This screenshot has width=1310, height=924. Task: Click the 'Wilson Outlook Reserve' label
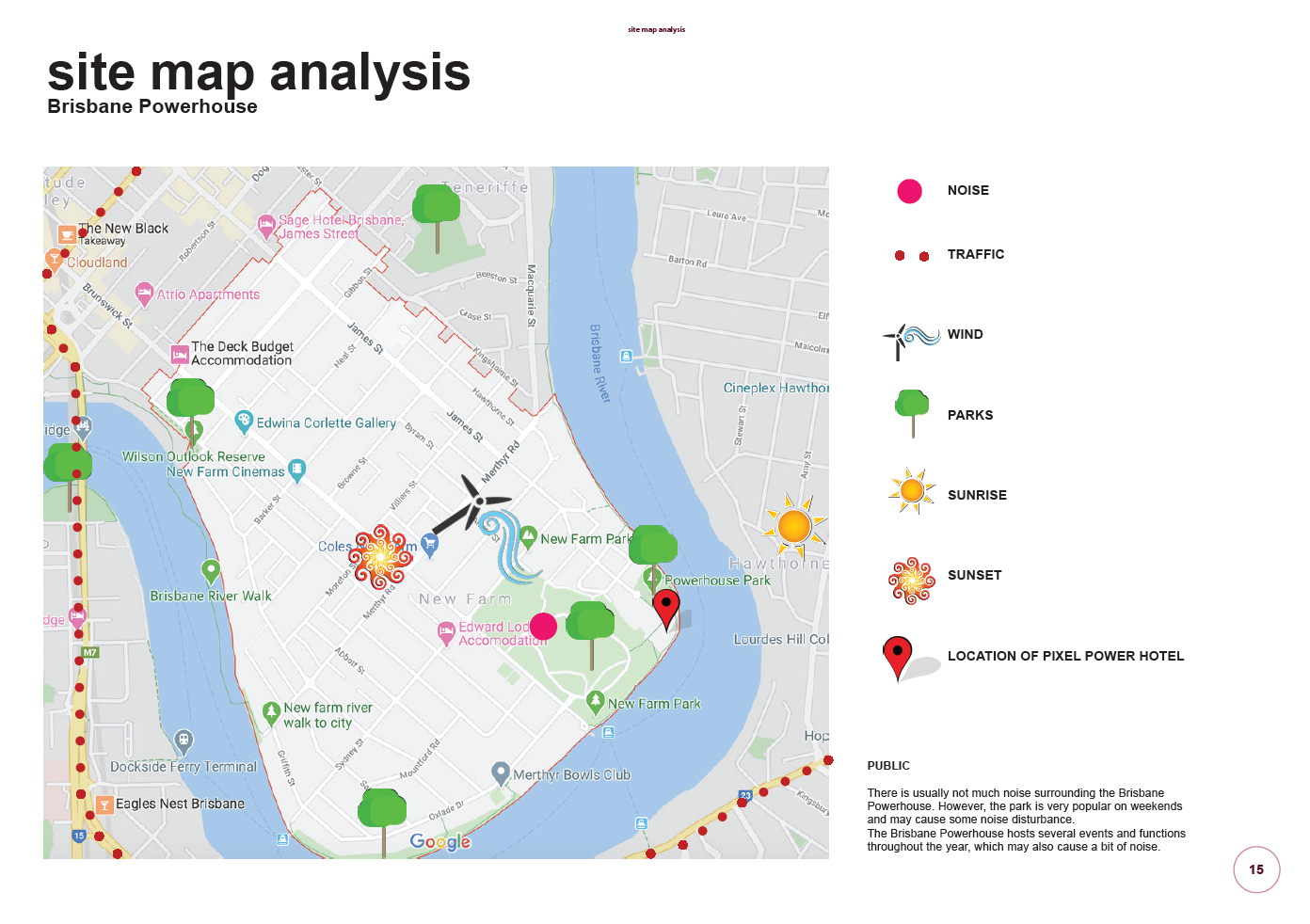(193, 456)
